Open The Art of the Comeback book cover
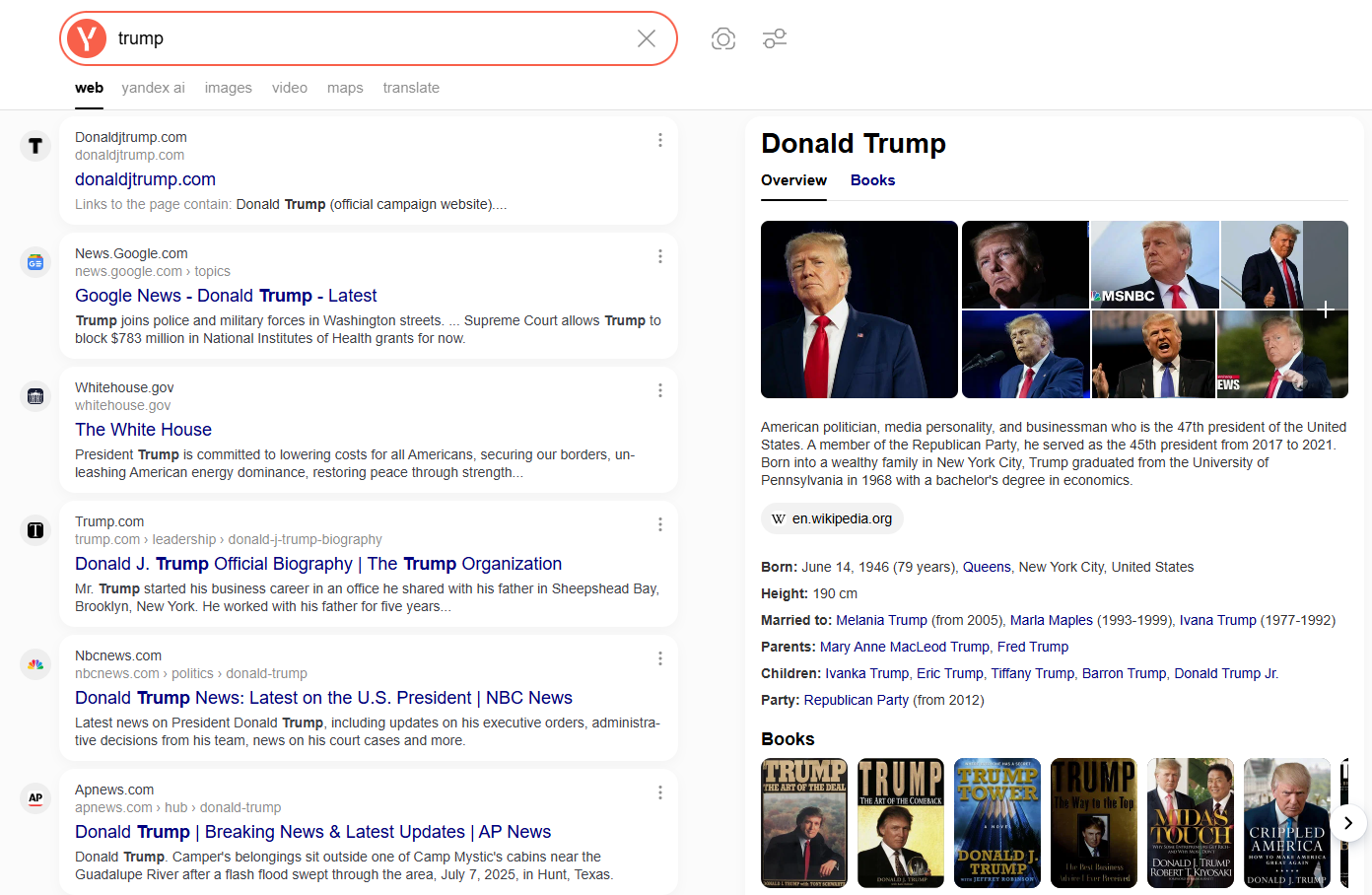The height and width of the screenshot is (895, 1372). [x=901, y=823]
